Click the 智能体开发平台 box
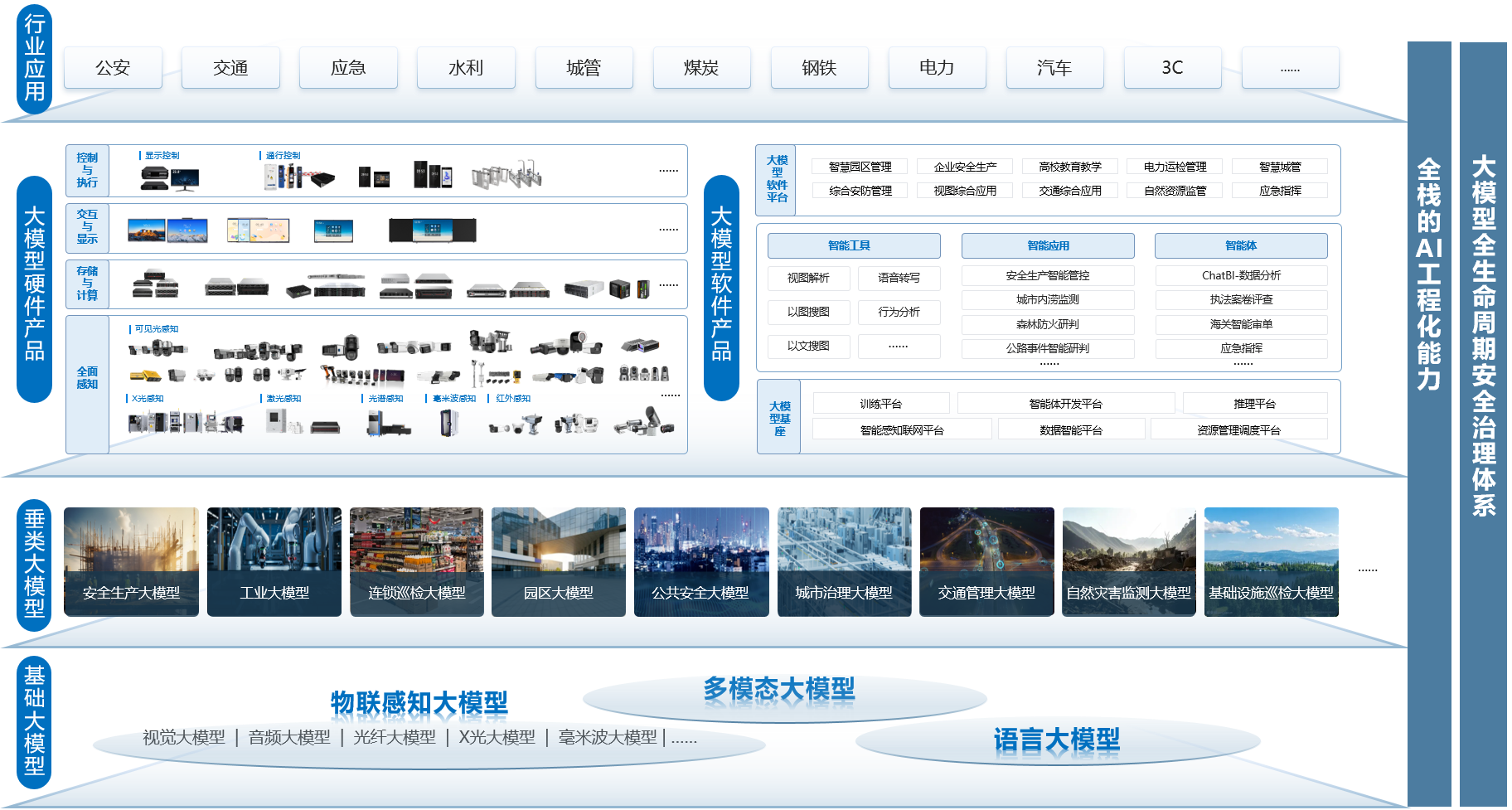The height and width of the screenshot is (810, 1512). tap(1066, 404)
